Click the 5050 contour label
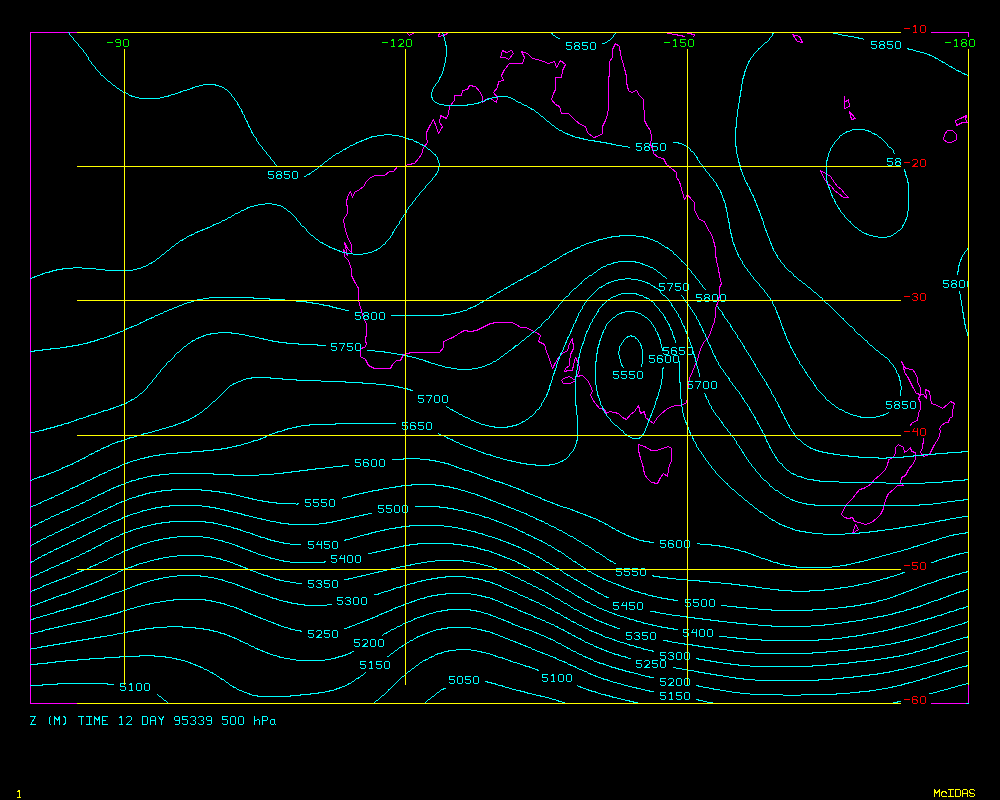This screenshot has width=1000, height=800. point(463,680)
